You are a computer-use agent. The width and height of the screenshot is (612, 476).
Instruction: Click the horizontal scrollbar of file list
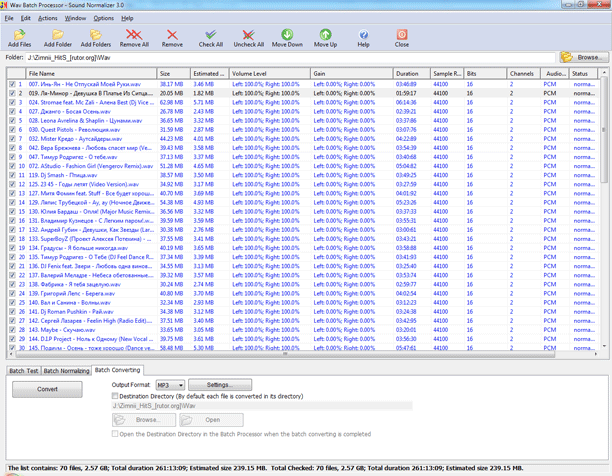coord(285,354)
